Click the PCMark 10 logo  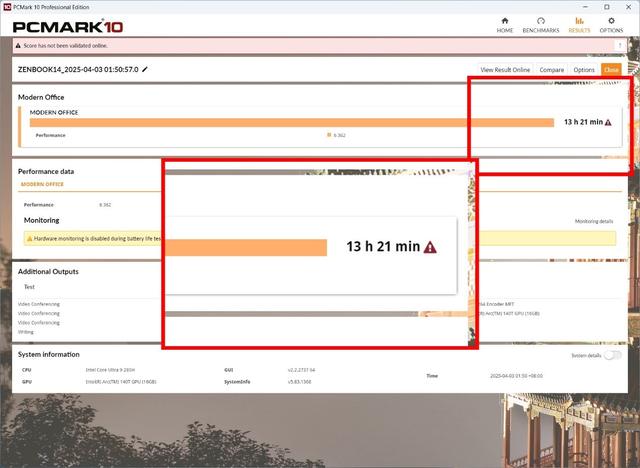coord(68,27)
